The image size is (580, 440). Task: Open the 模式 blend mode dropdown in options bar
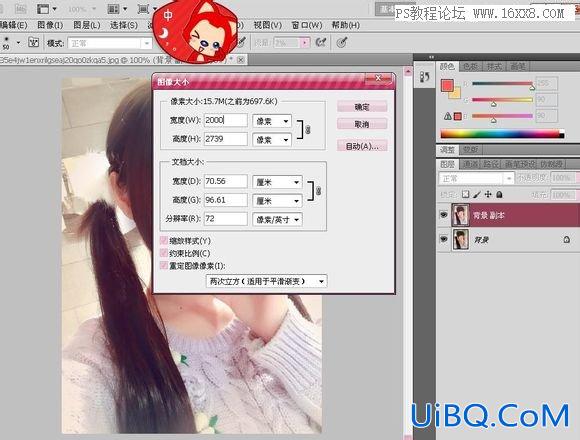click(110, 43)
